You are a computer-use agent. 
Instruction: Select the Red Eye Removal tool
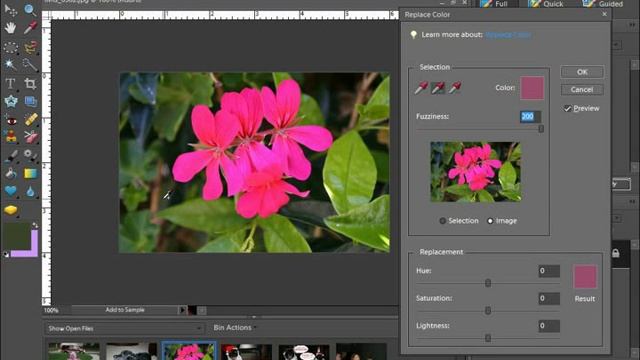point(11,120)
